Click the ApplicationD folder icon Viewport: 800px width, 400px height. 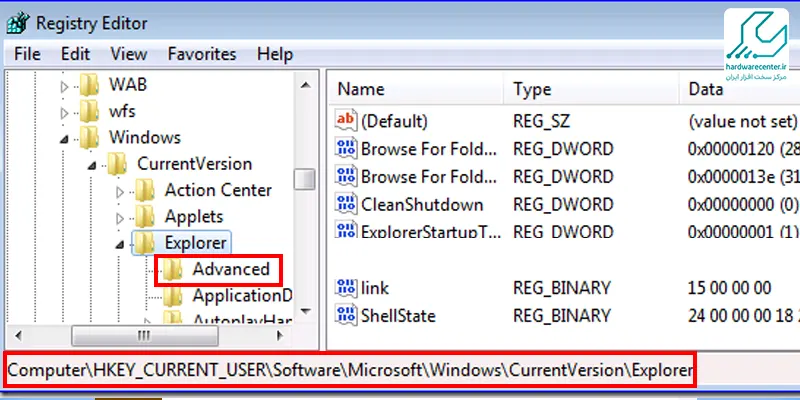tap(172, 296)
